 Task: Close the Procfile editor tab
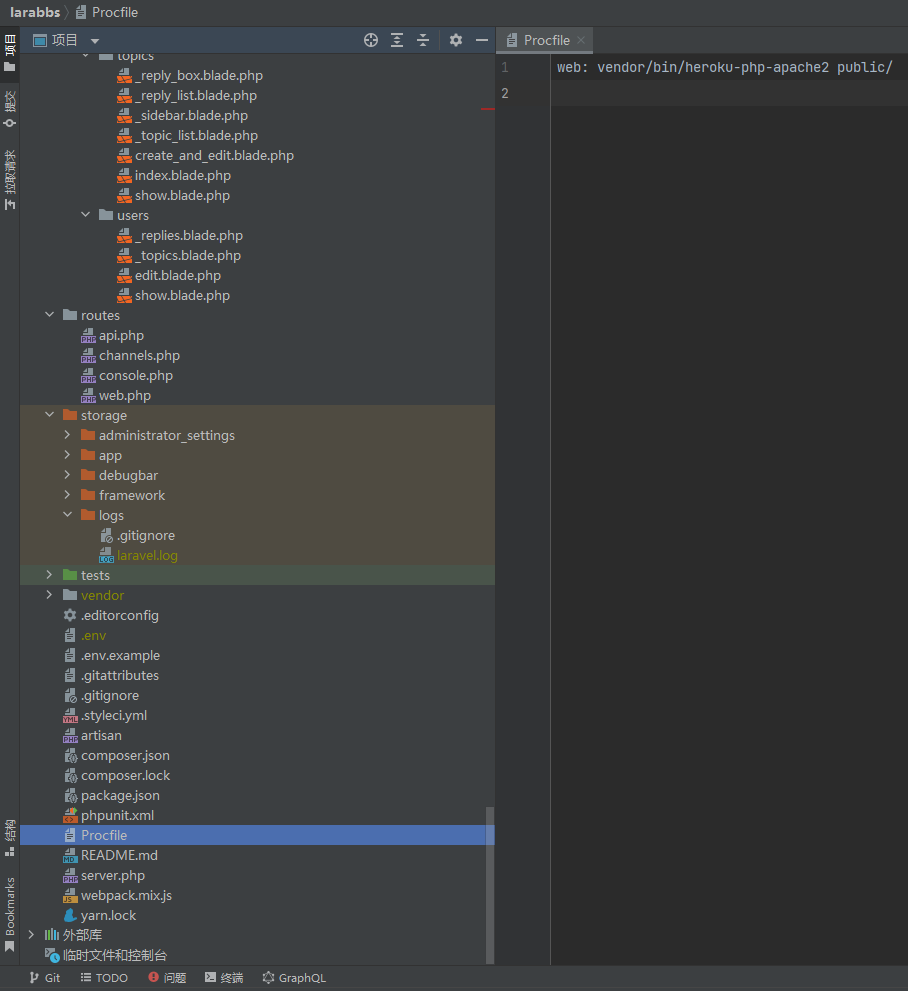(581, 41)
